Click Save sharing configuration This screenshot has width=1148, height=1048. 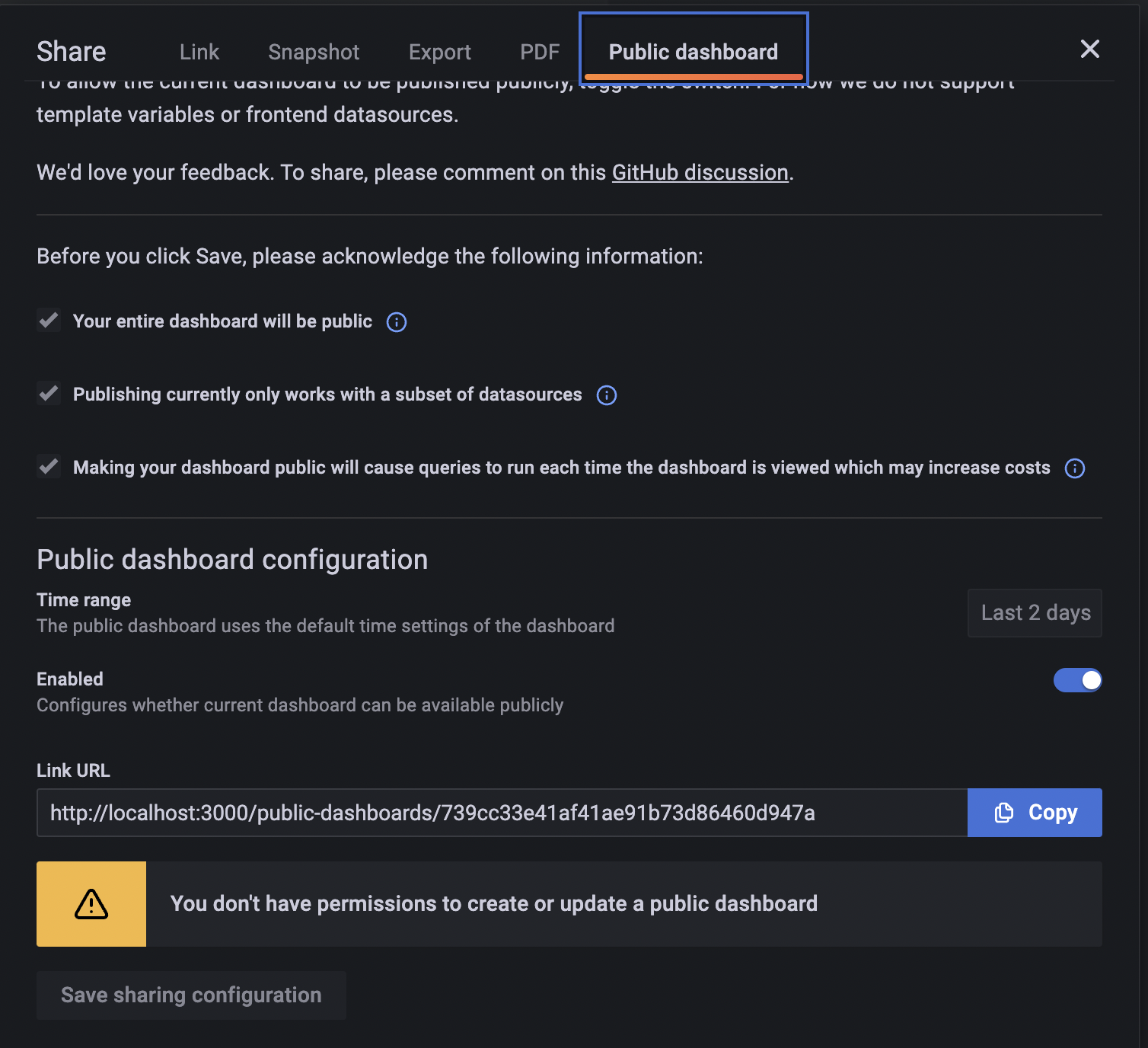tap(191, 995)
